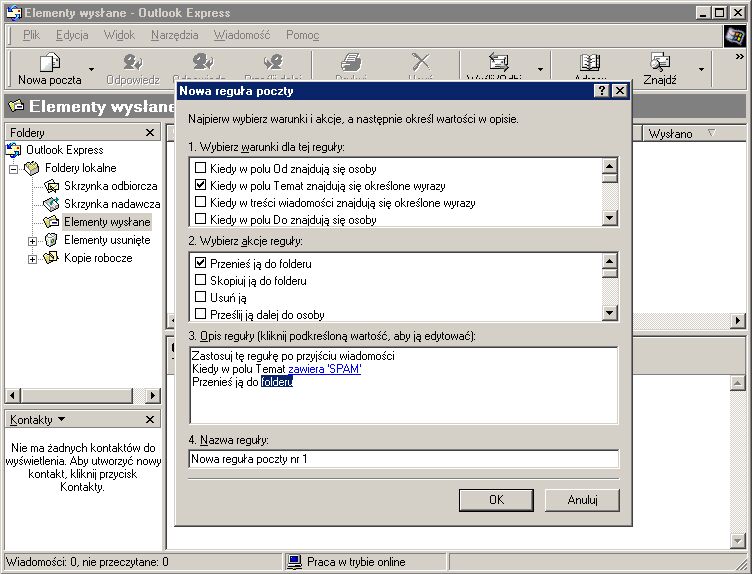
Task: Click the Foldery lokalne folder icon
Action: [x=32, y=168]
